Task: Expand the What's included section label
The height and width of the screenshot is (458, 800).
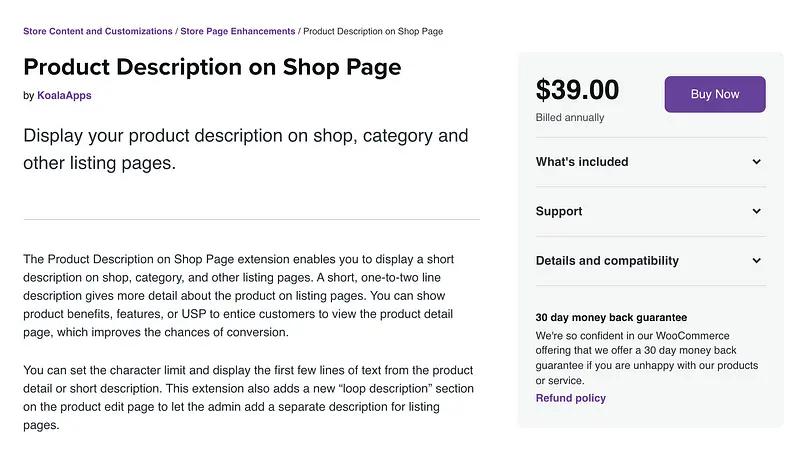Action: coord(582,162)
